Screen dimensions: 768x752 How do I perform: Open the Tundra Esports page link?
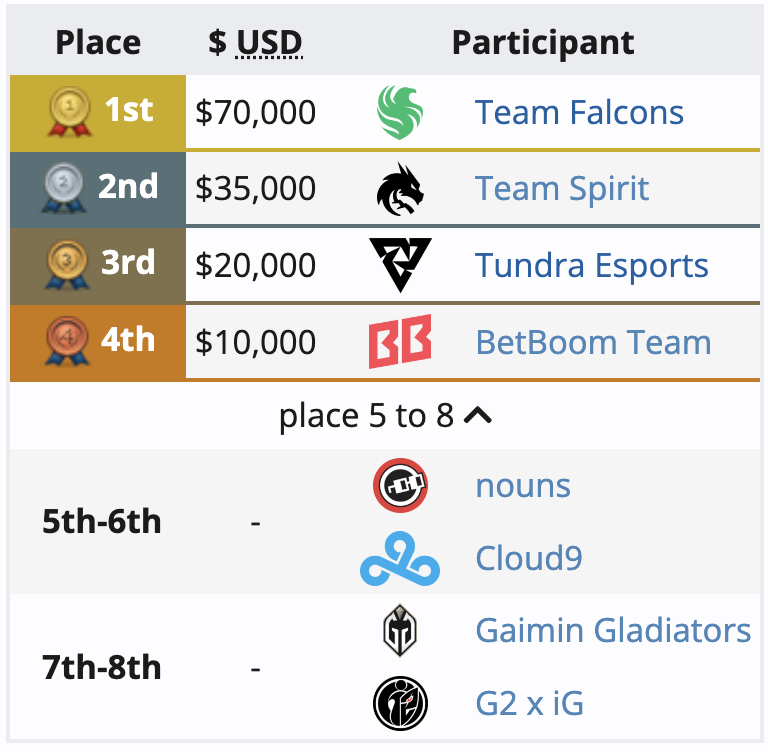pyautogui.click(x=592, y=265)
